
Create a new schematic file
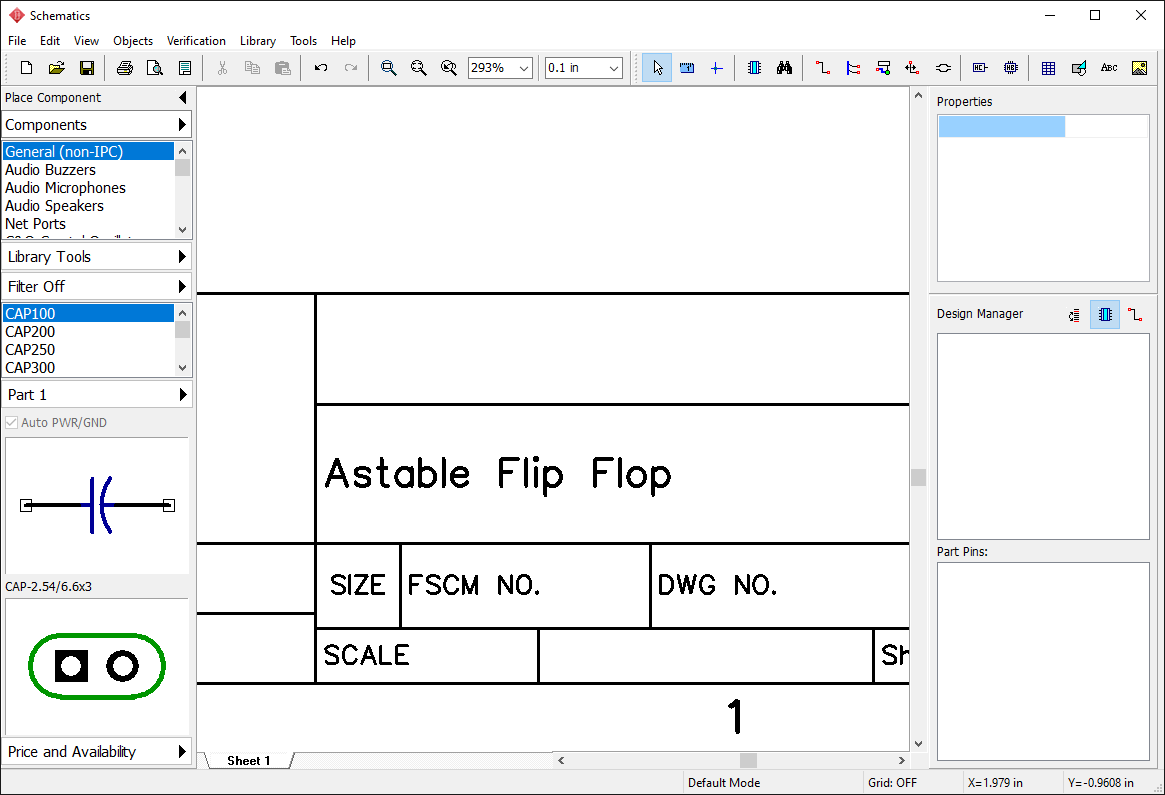pos(27,68)
